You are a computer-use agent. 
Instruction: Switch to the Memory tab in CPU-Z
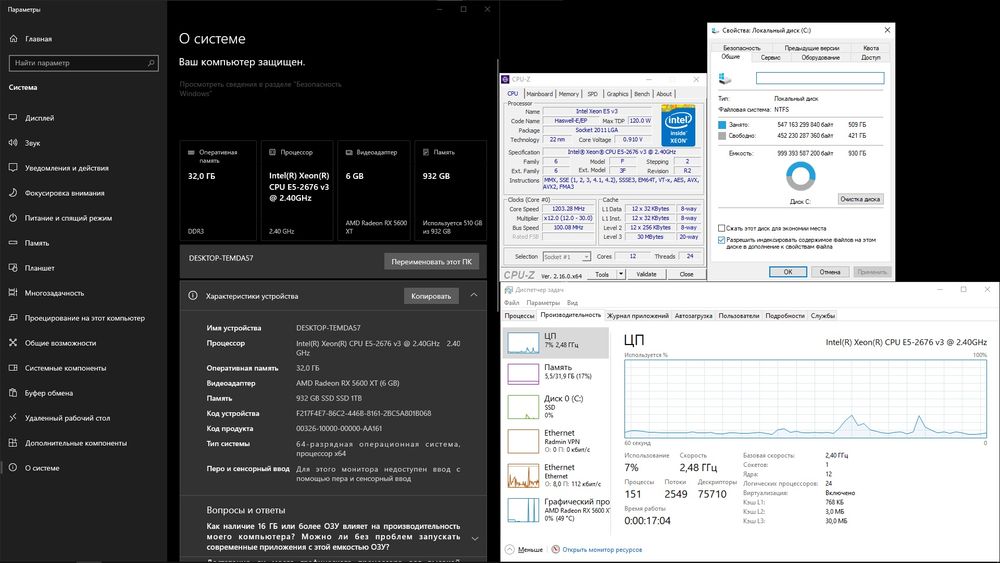click(569, 94)
